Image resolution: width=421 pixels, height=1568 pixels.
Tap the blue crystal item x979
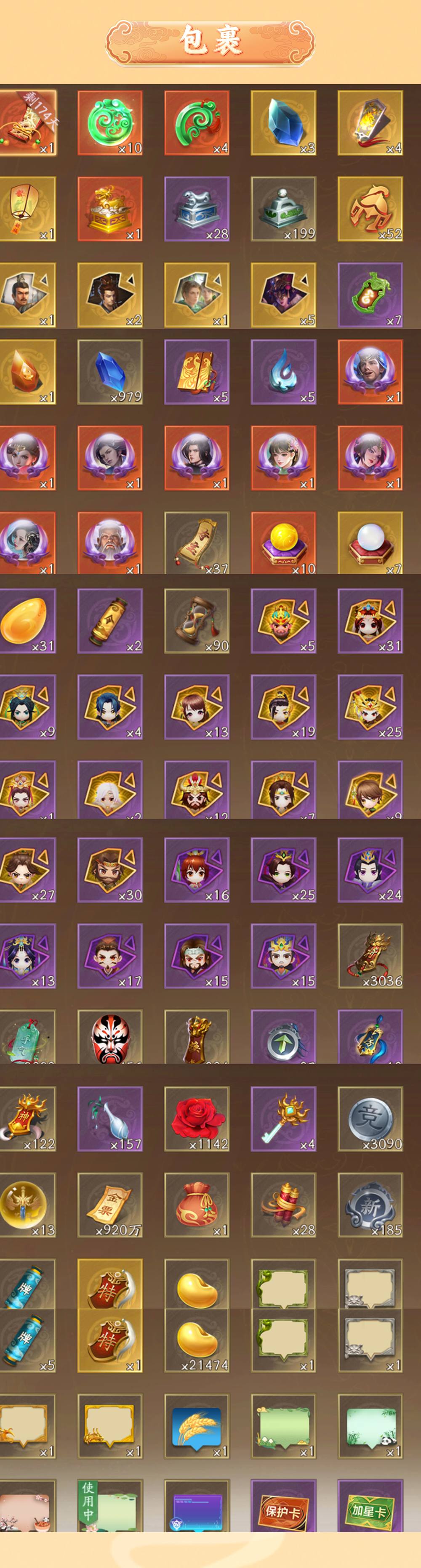pyautogui.click(x=109, y=372)
